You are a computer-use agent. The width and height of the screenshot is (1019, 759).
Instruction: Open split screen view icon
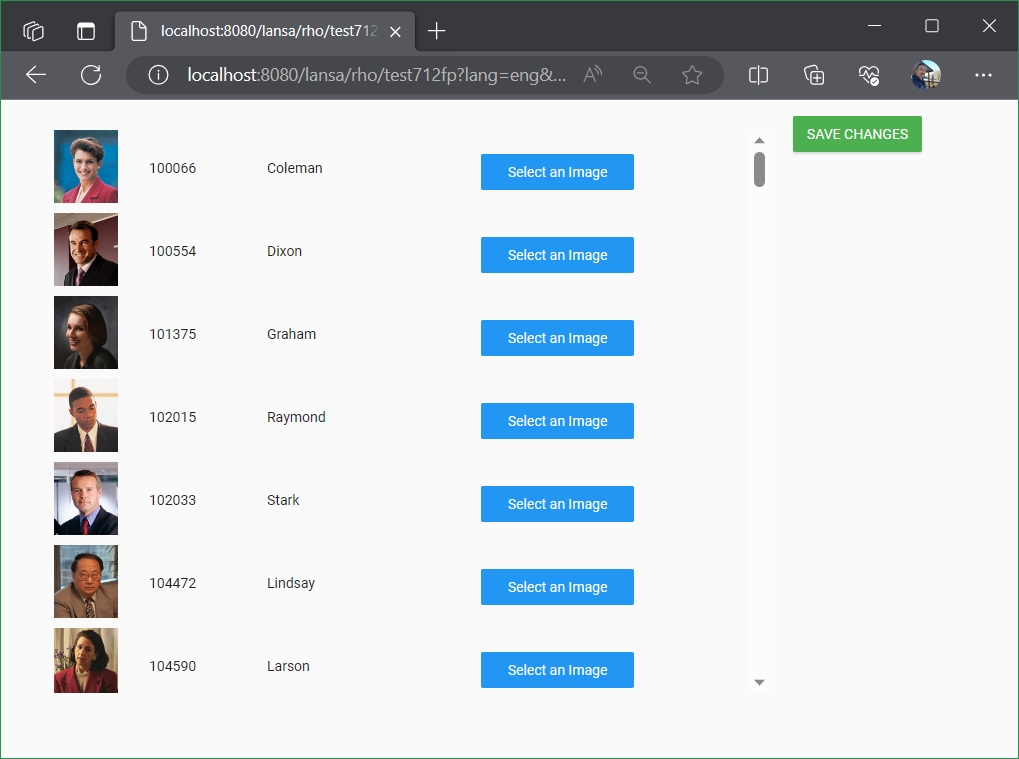[x=758, y=75]
